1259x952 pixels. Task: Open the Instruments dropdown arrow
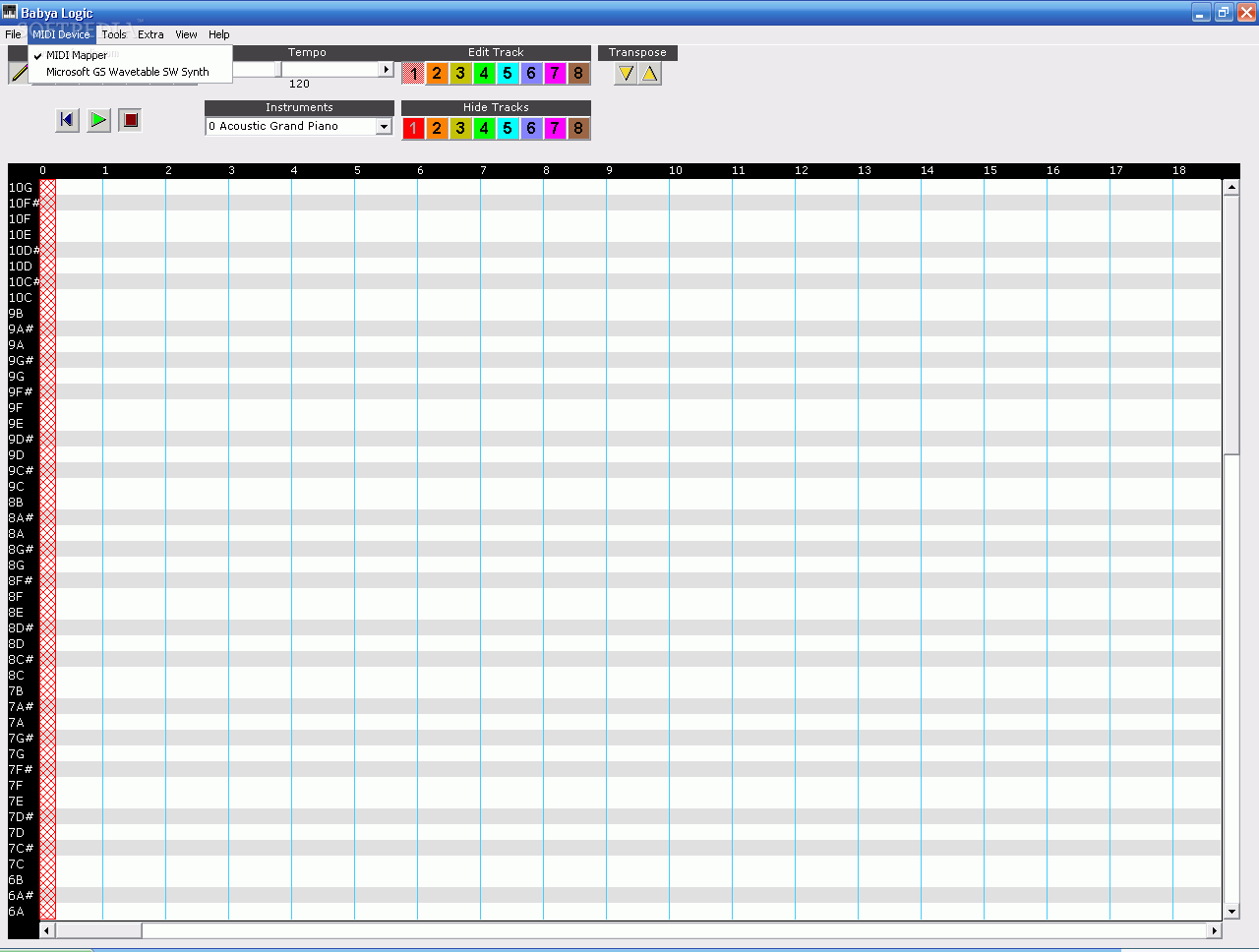point(384,127)
